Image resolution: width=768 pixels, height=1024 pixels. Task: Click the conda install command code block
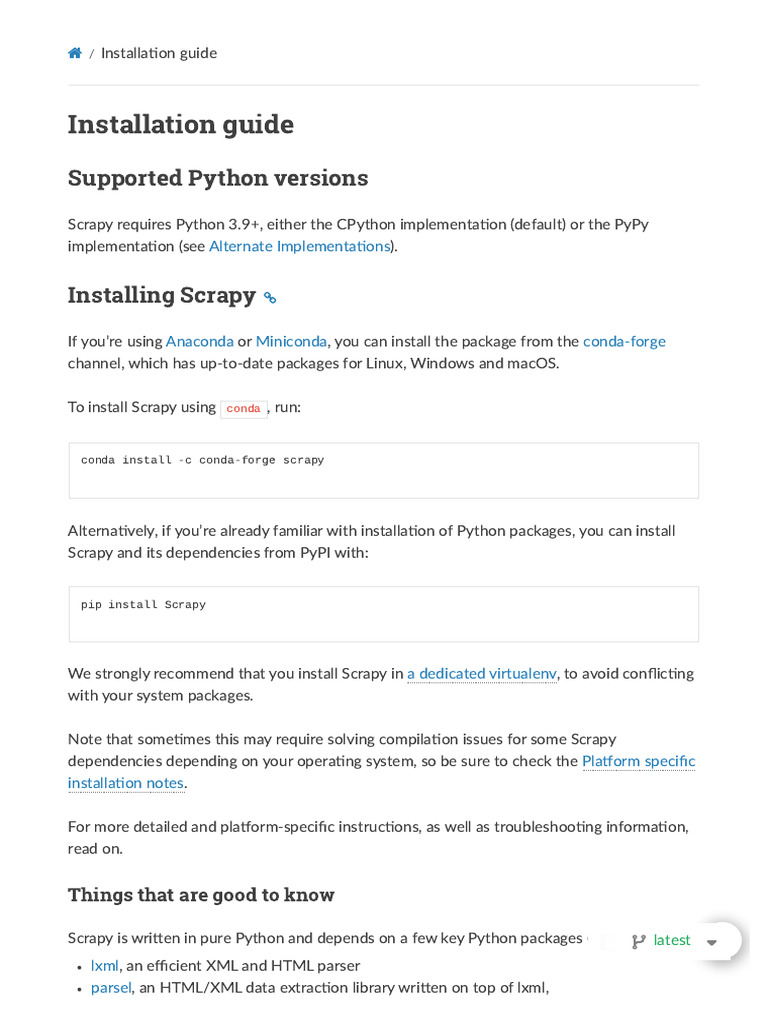pyautogui.click(x=383, y=470)
